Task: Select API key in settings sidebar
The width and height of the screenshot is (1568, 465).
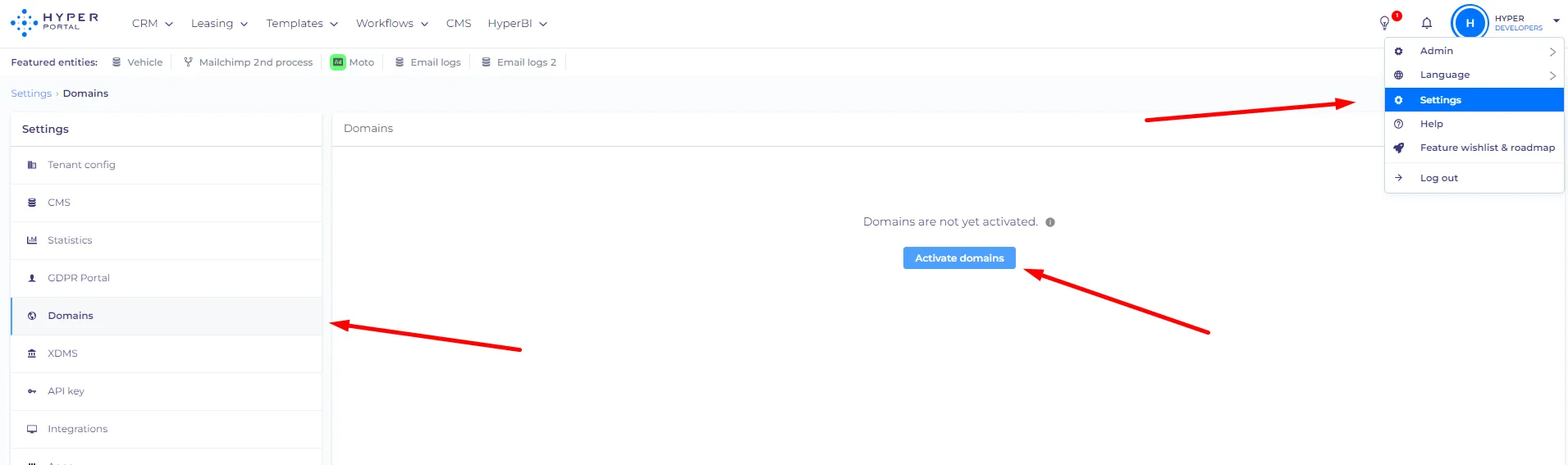Action: click(x=167, y=391)
